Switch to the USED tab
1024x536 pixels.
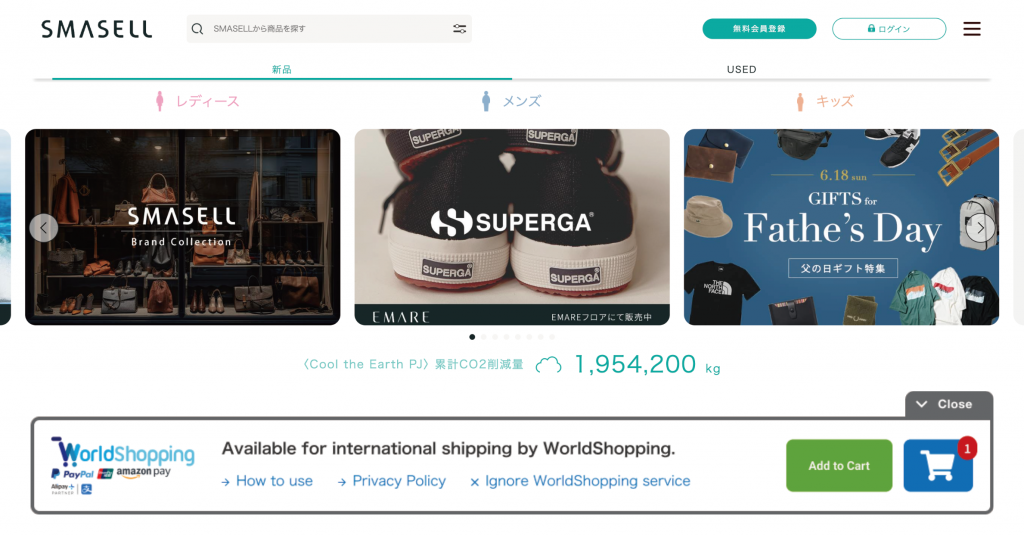pos(741,69)
